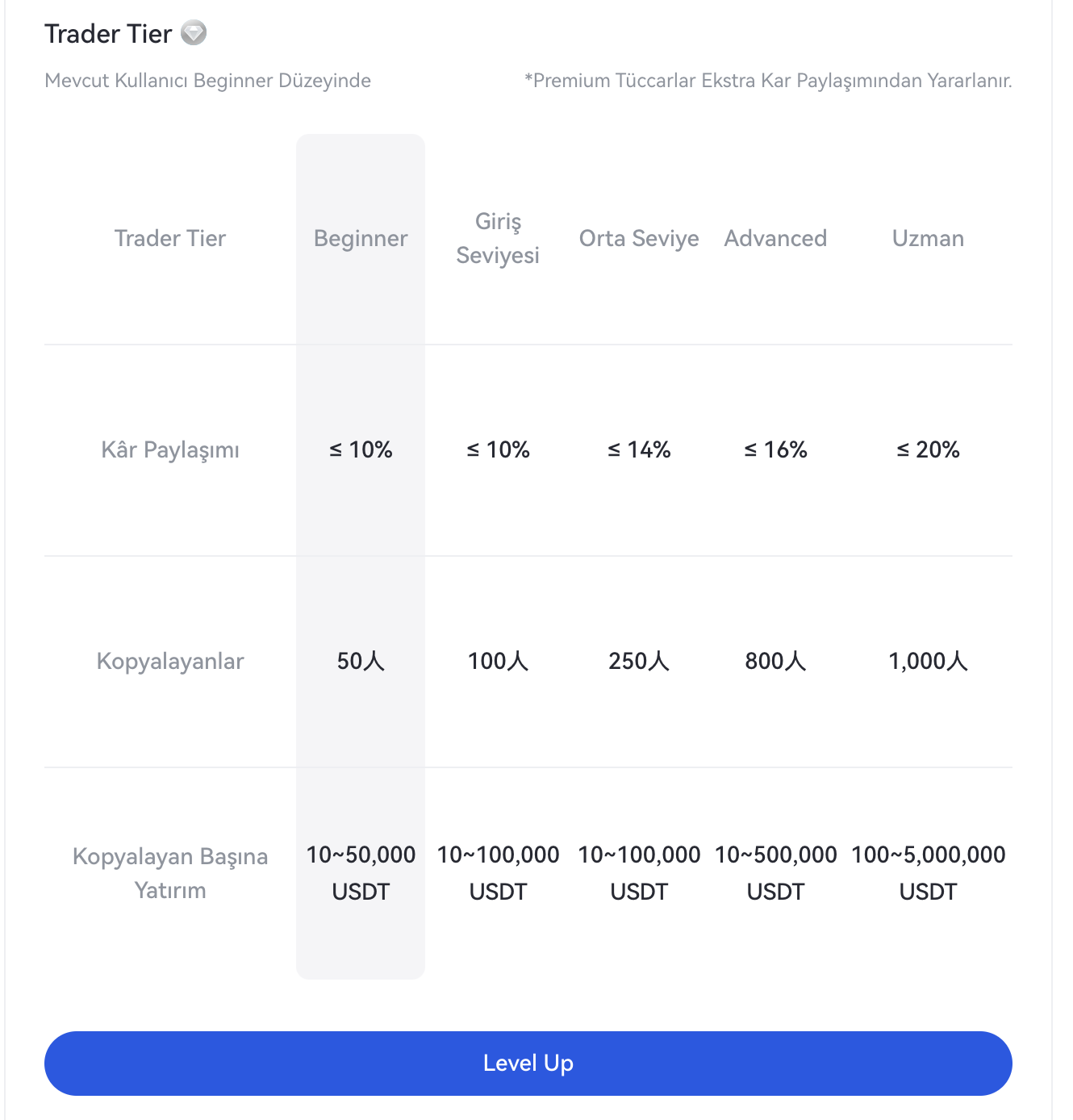This screenshot has width=1073, height=1120.
Task: Click the 800人 copiers cell
Action: (x=775, y=662)
